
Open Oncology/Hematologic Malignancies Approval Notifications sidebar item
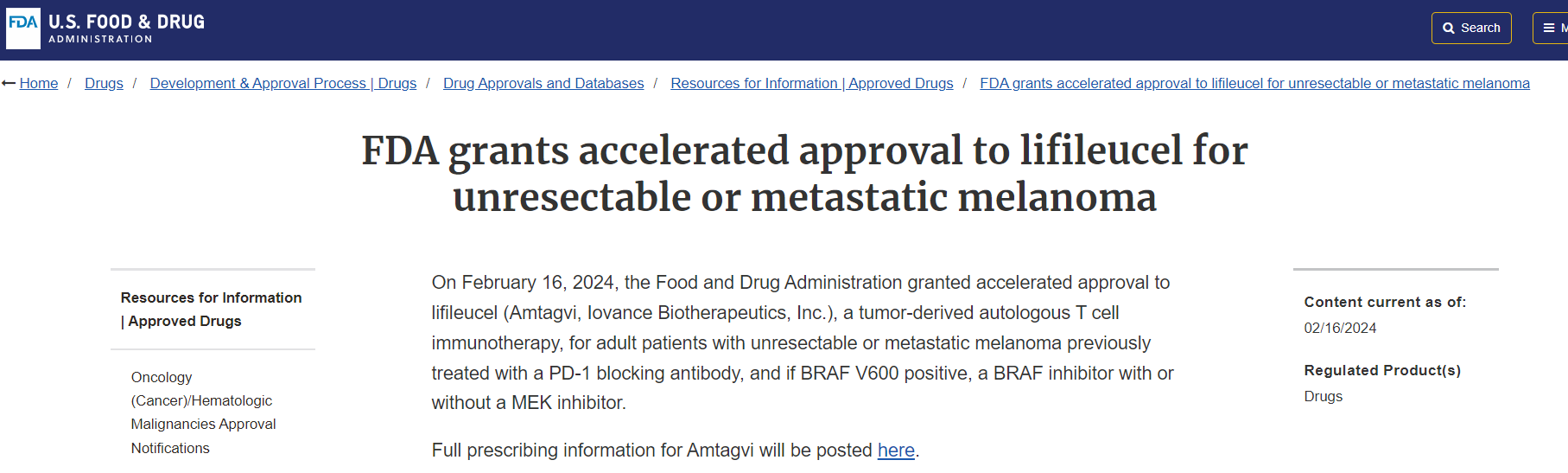[203, 412]
